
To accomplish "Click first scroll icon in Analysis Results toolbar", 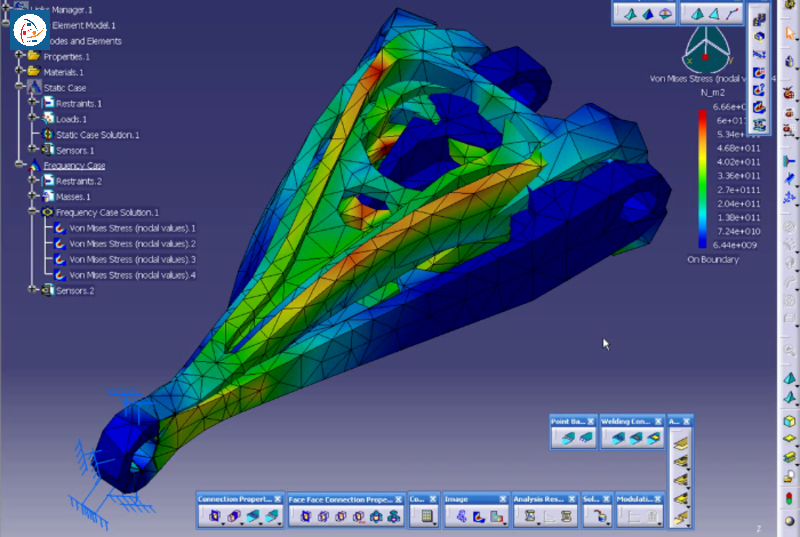I will pyautogui.click(x=530, y=516).
